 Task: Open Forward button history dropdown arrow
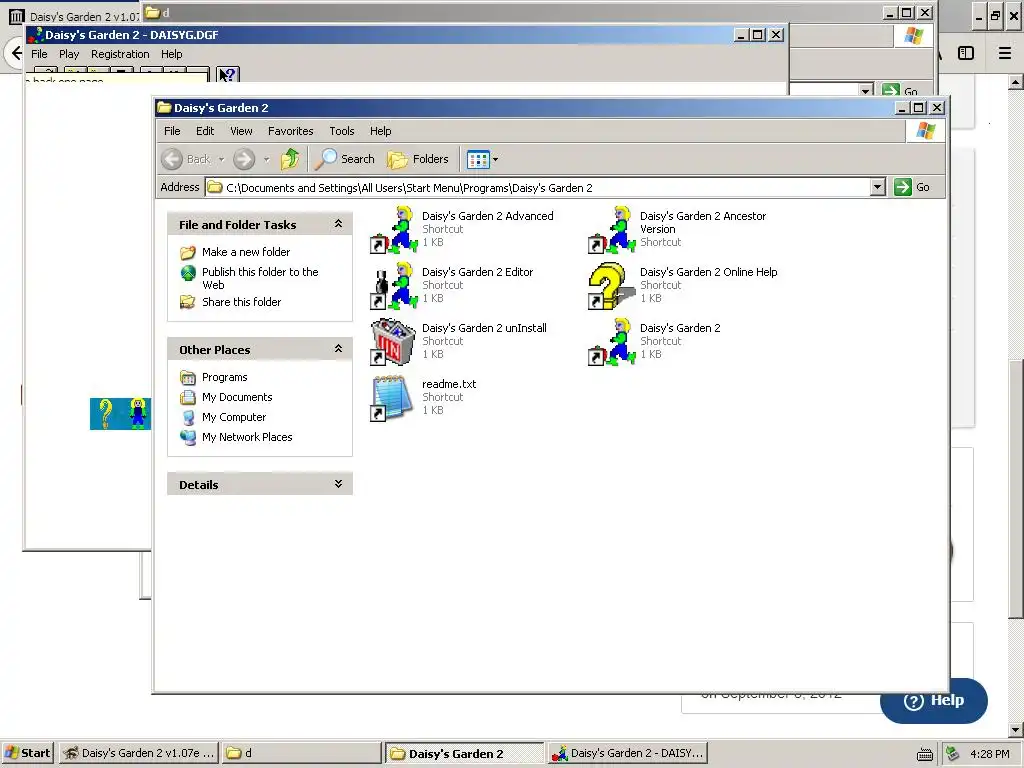[266, 159]
